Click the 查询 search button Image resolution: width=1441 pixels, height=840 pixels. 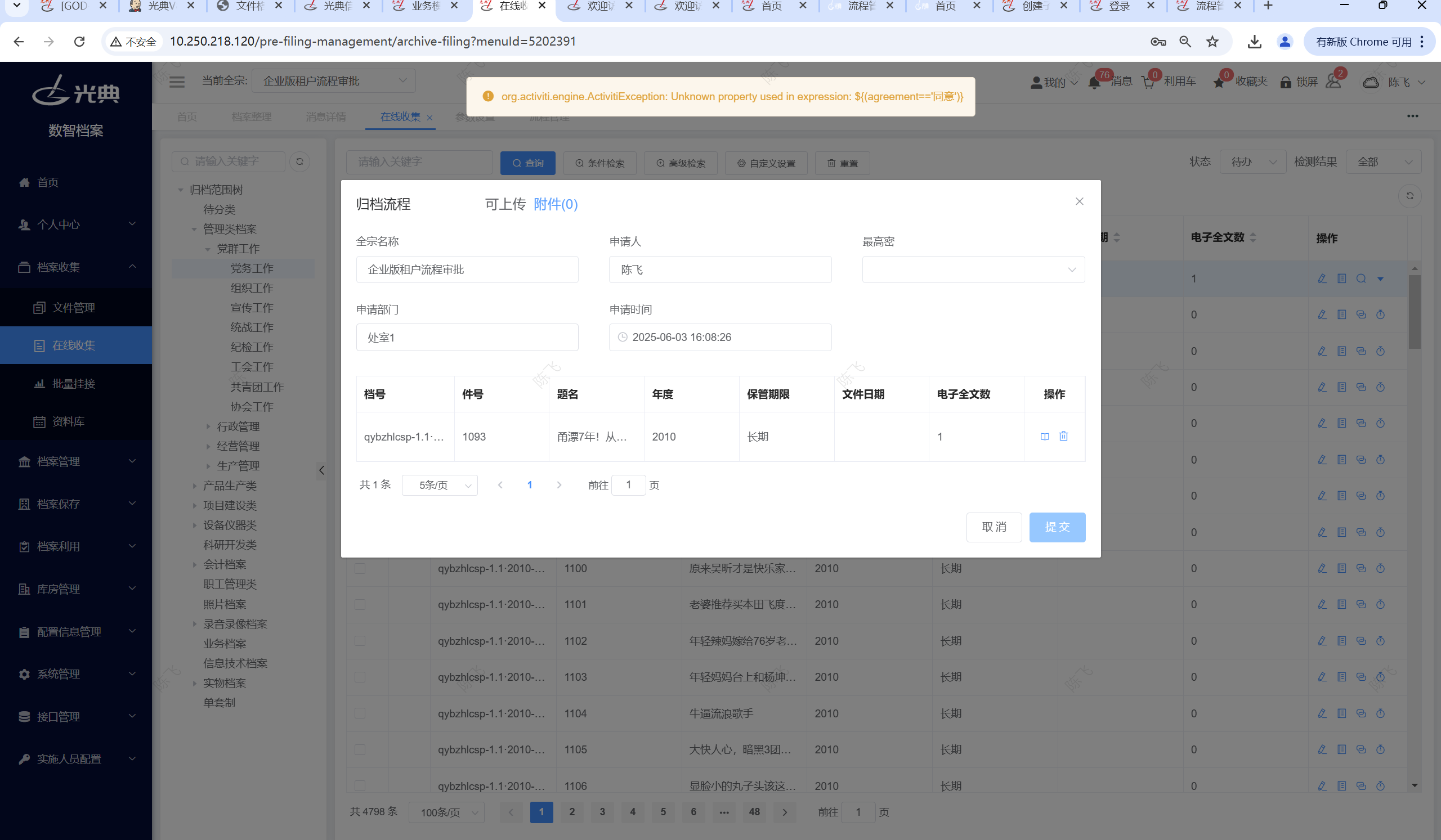point(527,163)
